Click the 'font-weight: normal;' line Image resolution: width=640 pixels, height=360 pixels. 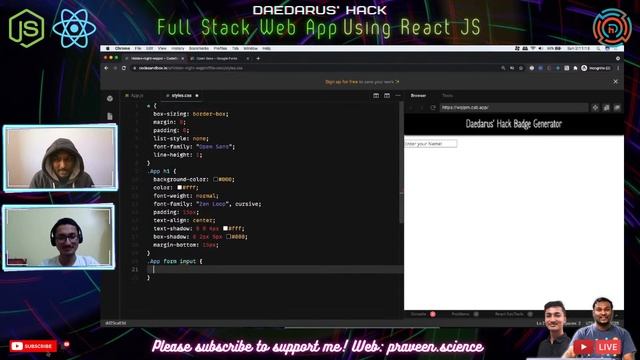coord(186,196)
